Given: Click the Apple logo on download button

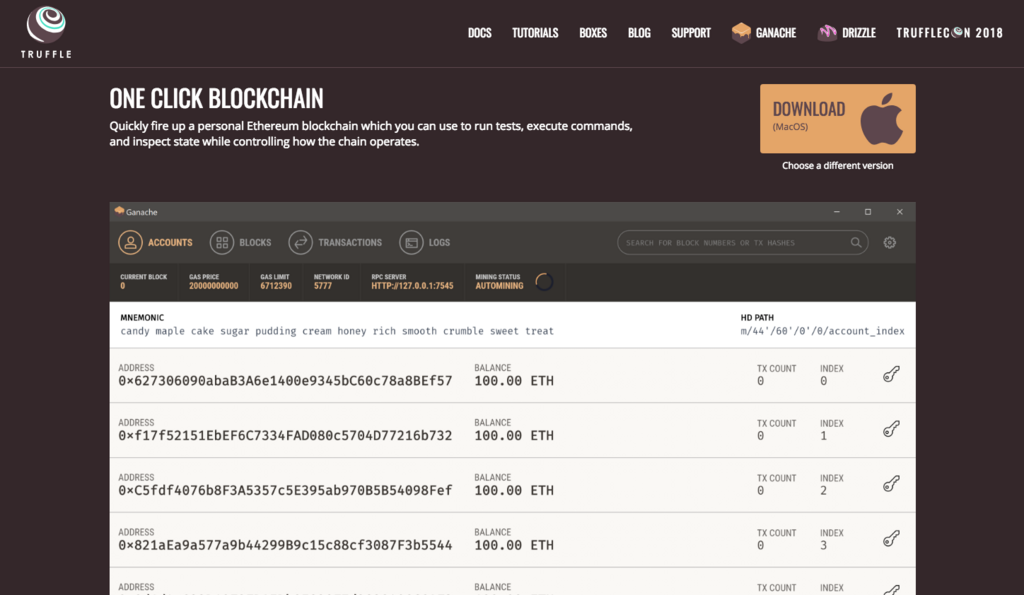Looking at the screenshot, I should 882,118.
